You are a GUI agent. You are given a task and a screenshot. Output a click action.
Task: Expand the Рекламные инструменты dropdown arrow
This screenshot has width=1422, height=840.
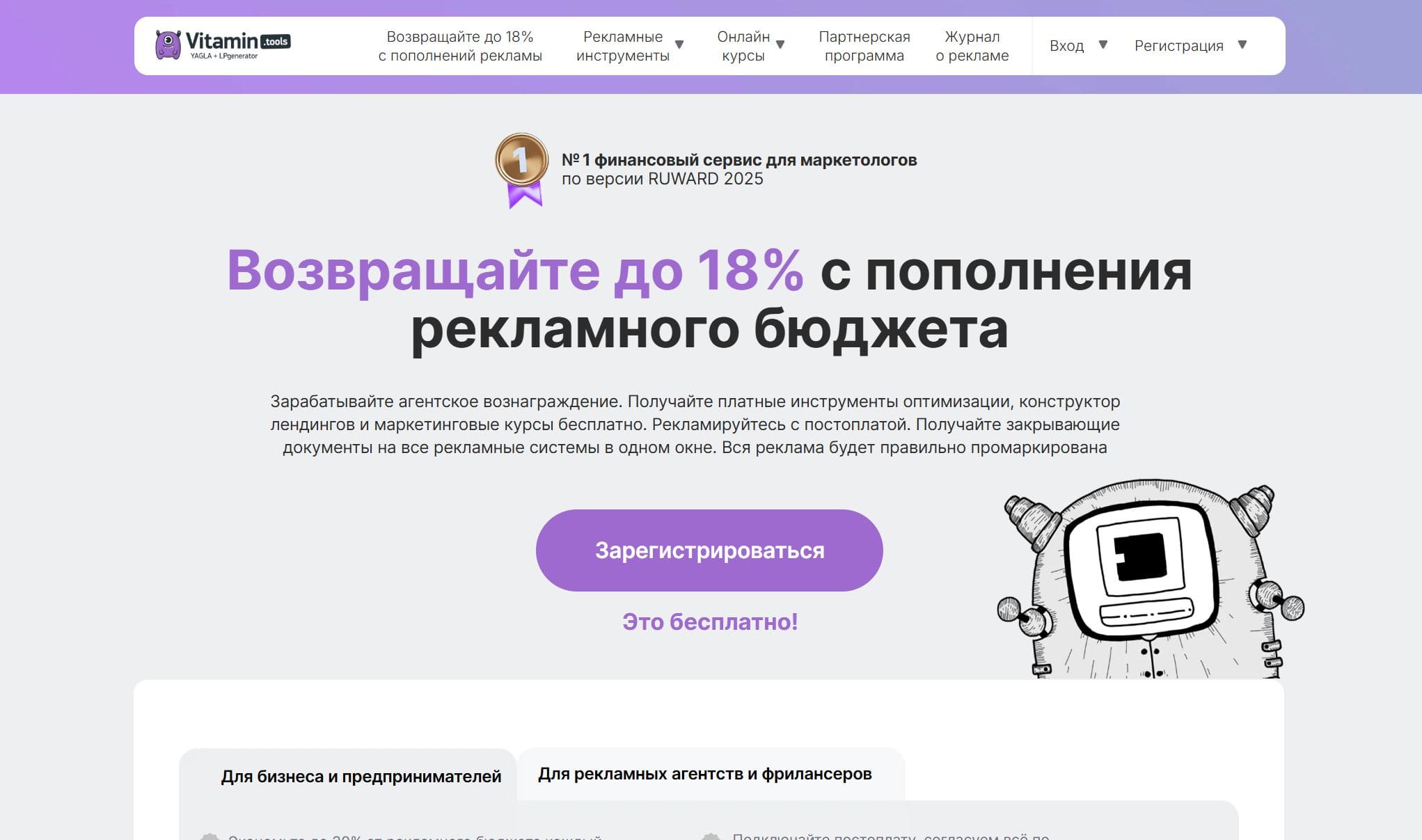point(679,45)
